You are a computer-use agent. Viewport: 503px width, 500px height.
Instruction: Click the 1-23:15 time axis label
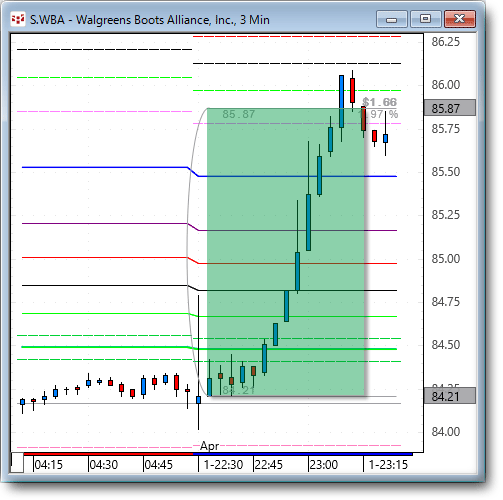coord(388,464)
